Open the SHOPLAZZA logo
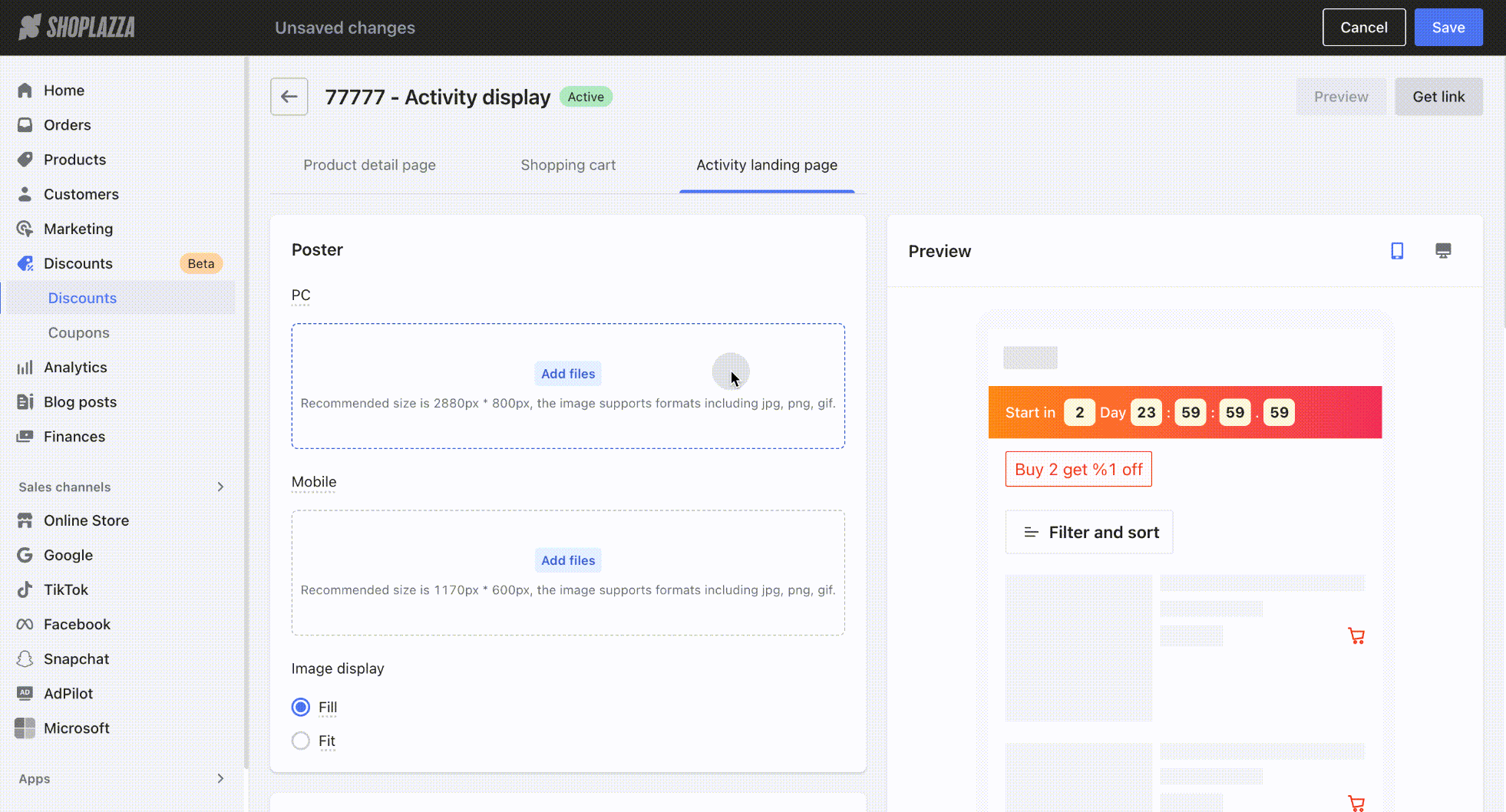This screenshot has width=1506, height=812. (77, 28)
